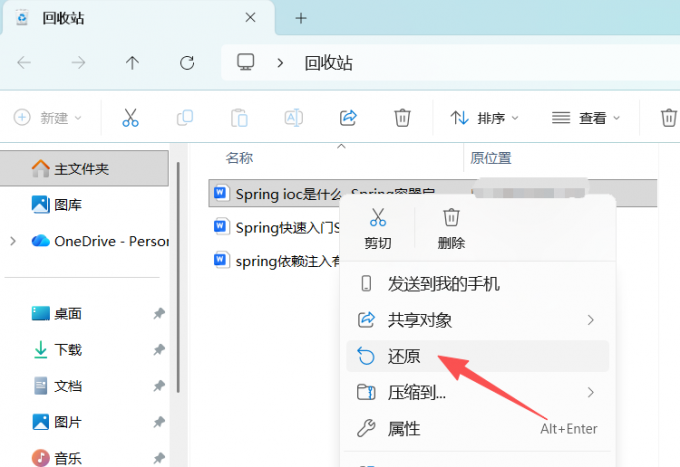This screenshot has width=680, height=467.
Task: Click Word icon of spring依赖注入 file
Action: (x=221, y=260)
